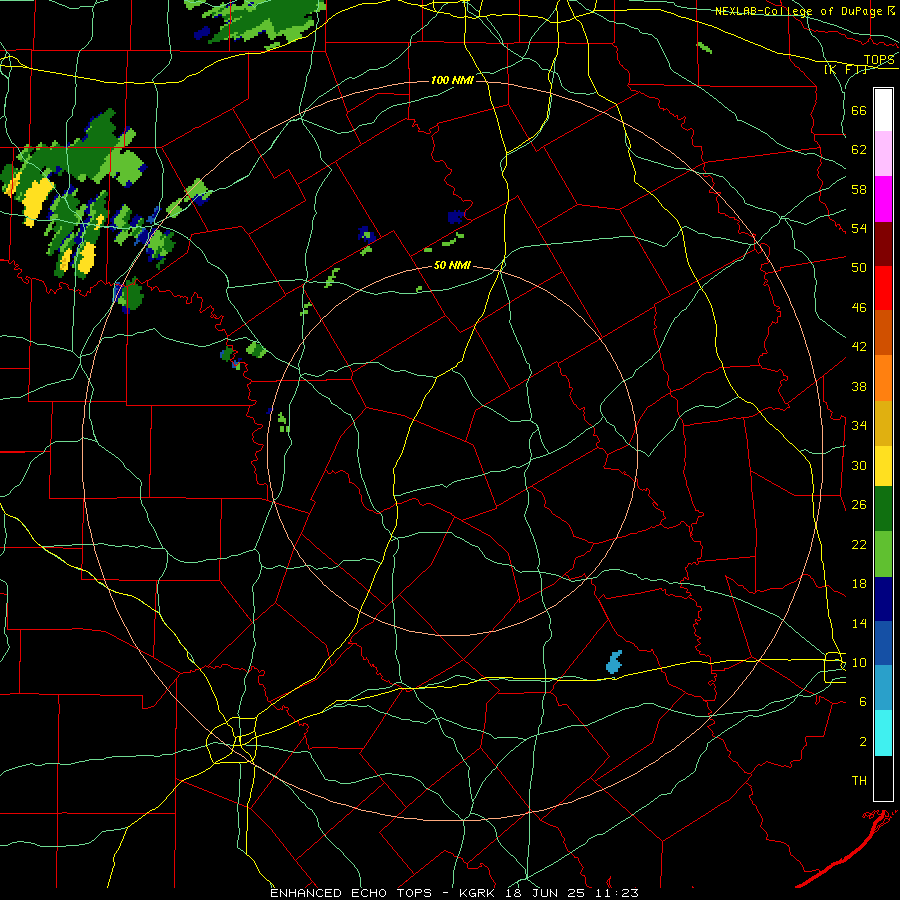The image size is (900, 900).
Task: Click the "K FT" units label
Action: pyautogui.click(x=845, y=70)
